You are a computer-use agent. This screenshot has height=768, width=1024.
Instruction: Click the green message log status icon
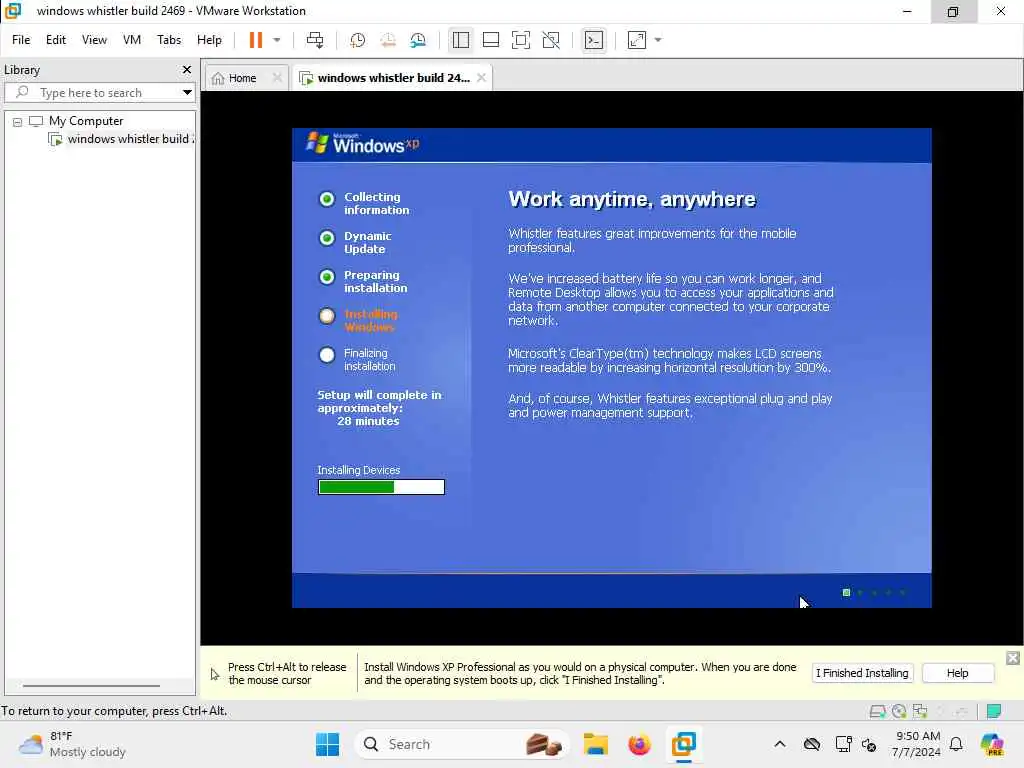pos(994,711)
